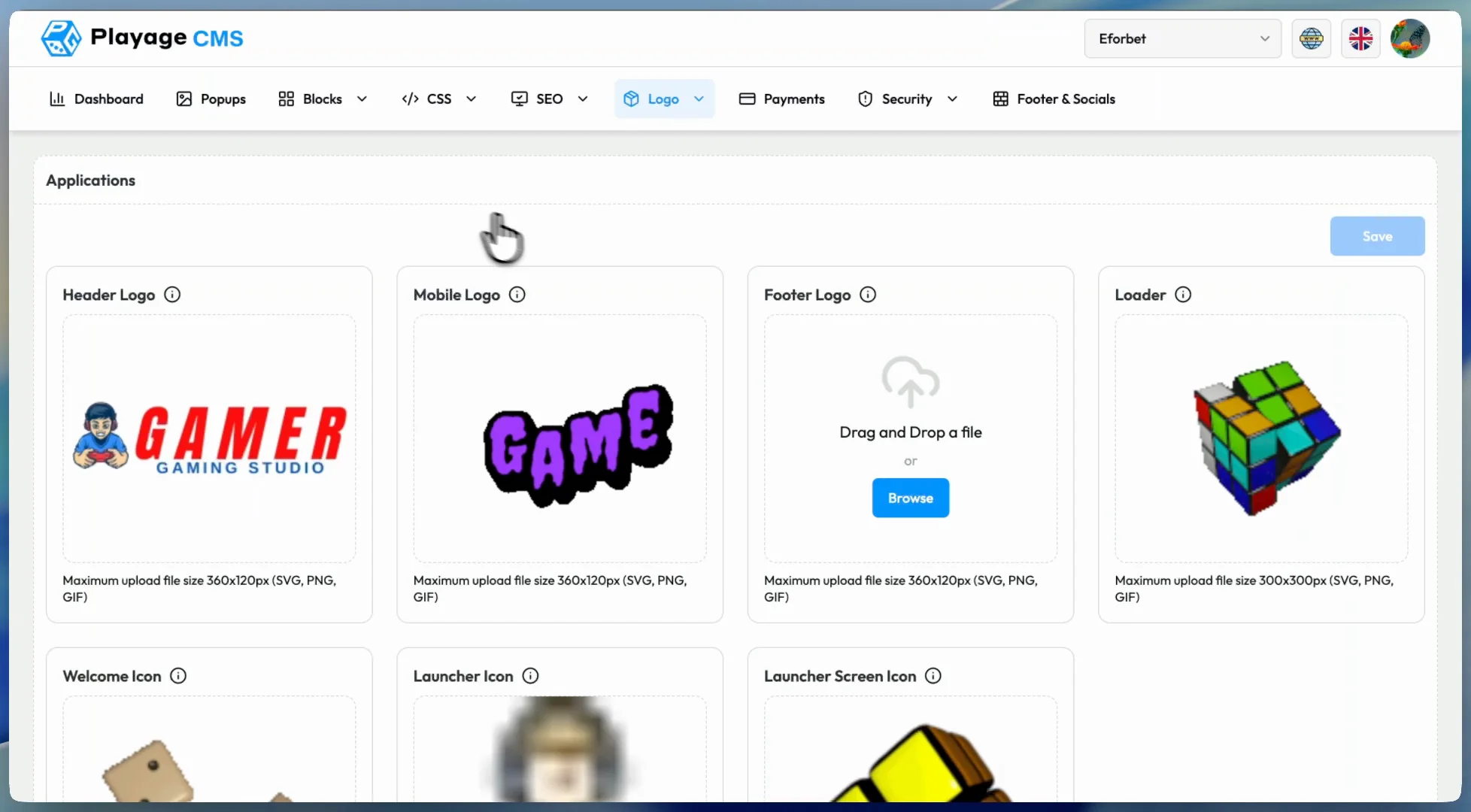Expand the SEO menu chevron
Viewport: 1471px width, 812px height.
(583, 98)
